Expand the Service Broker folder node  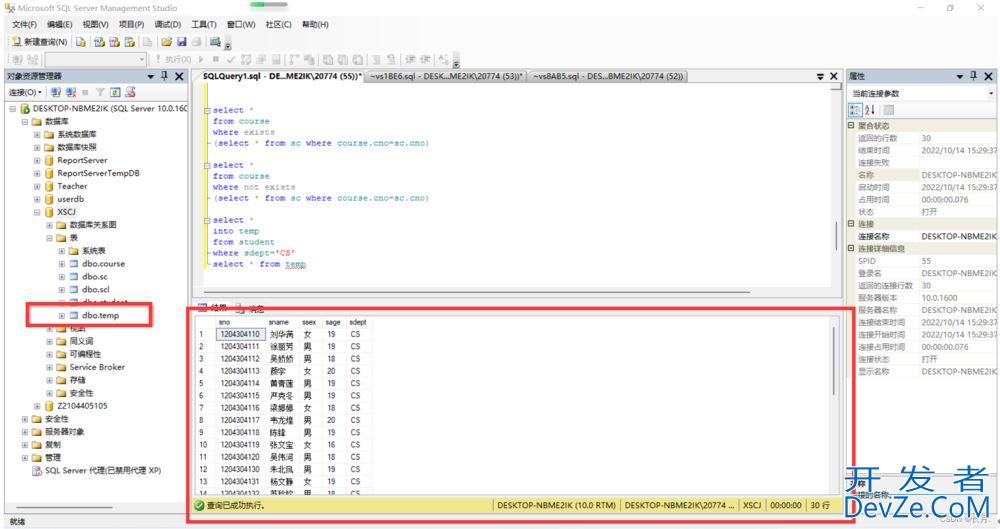[50, 367]
